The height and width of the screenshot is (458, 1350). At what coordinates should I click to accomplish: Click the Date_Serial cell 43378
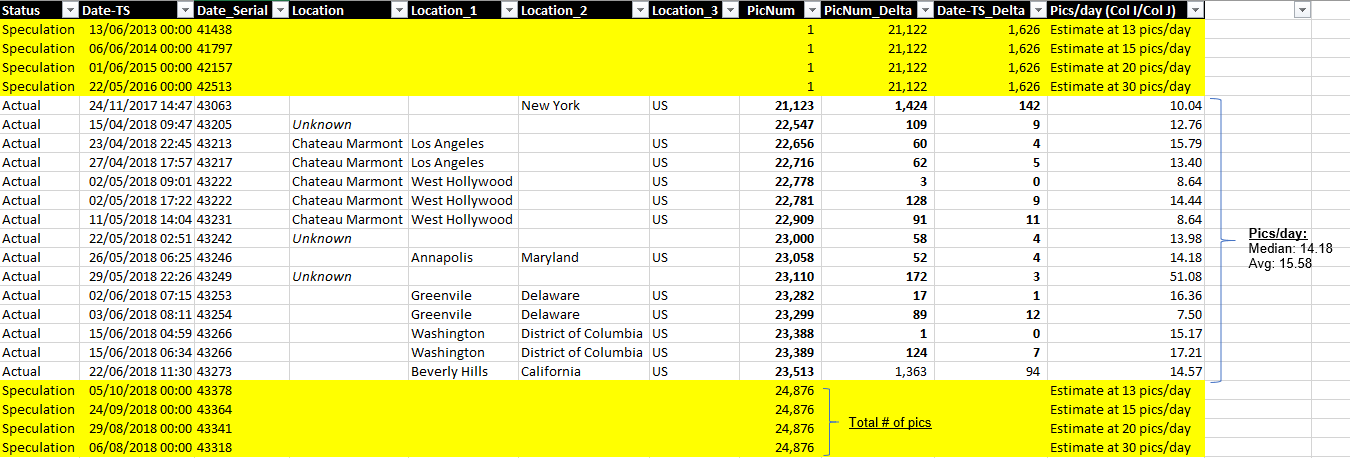pyautogui.click(x=241, y=390)
